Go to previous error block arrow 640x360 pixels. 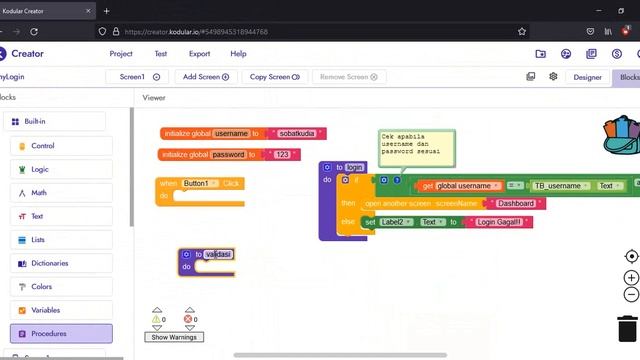point(189,310)
